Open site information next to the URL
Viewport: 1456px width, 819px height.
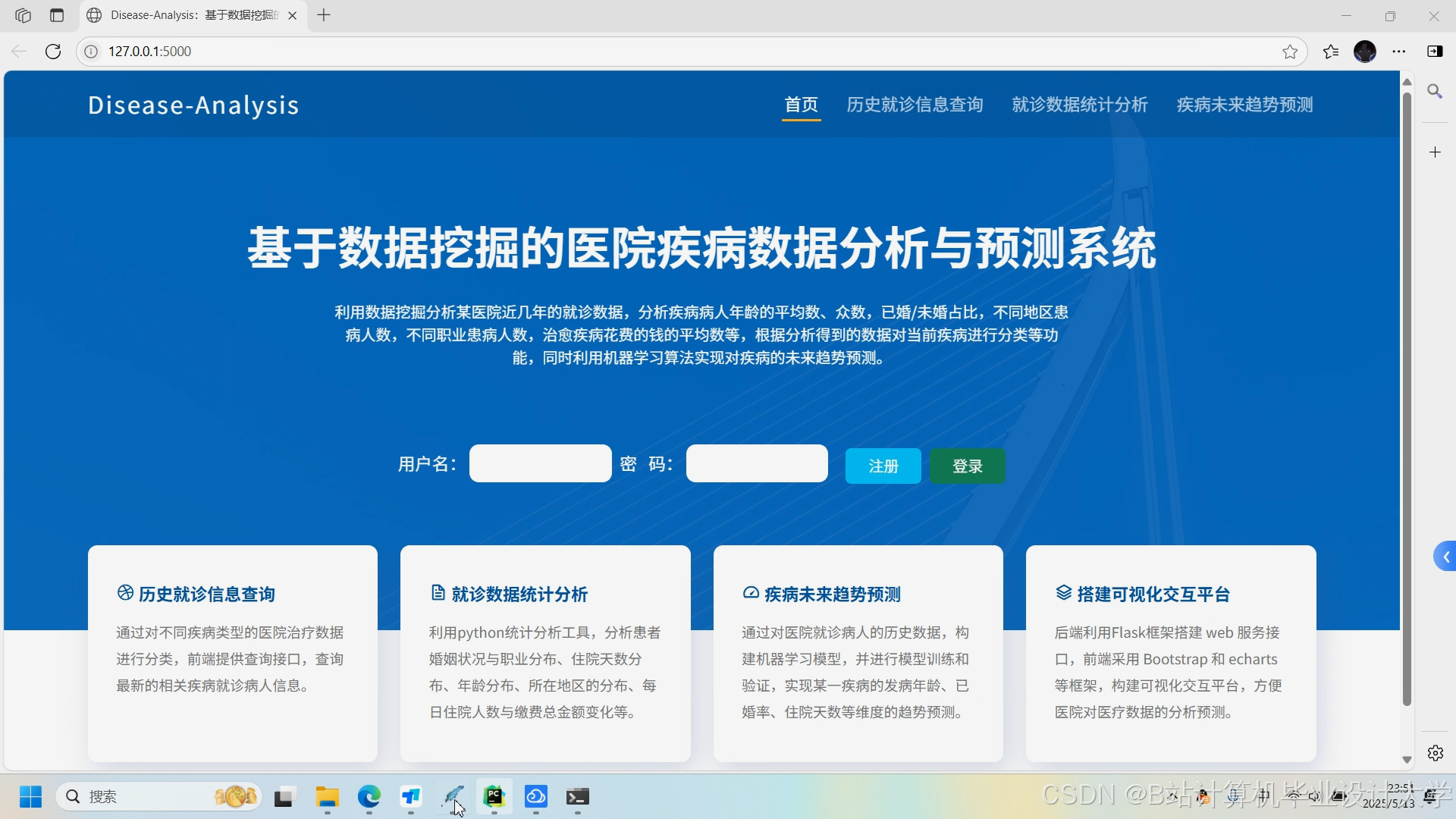[x=91, y=51]
